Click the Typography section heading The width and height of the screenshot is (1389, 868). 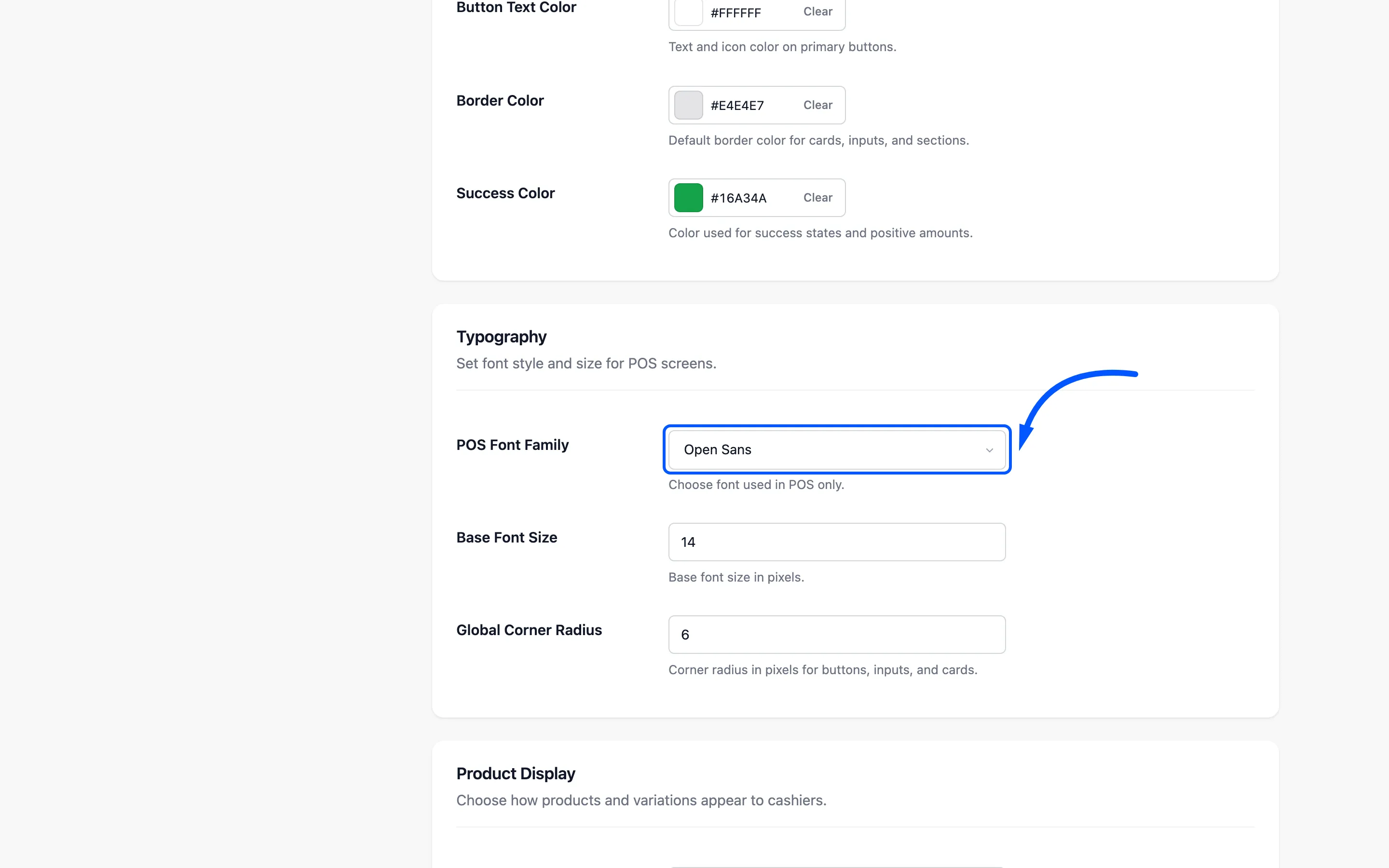pos(501,337)
